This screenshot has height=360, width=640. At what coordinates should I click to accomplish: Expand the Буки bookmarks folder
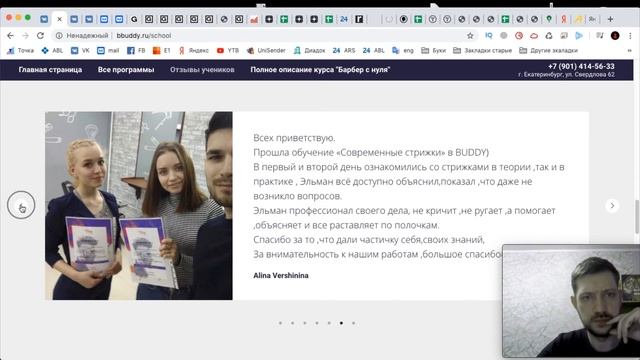(433, 51)
